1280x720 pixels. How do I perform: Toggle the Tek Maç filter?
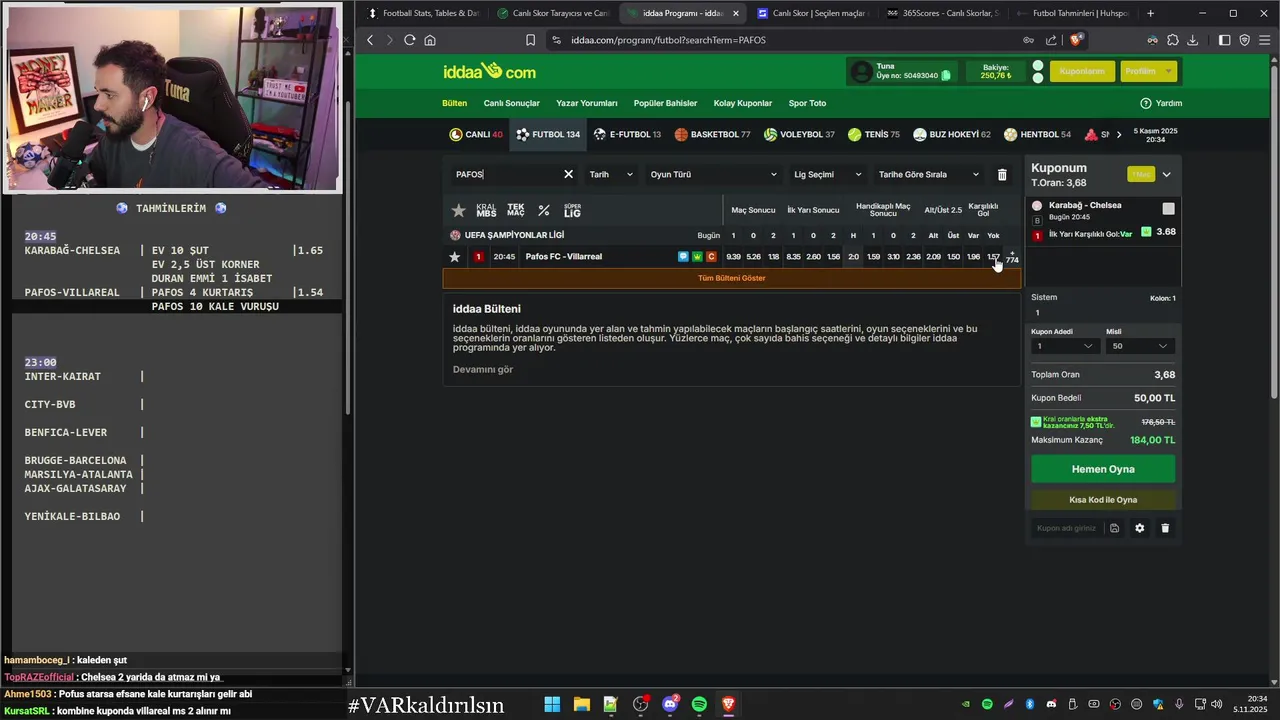(x=515, y=210)
